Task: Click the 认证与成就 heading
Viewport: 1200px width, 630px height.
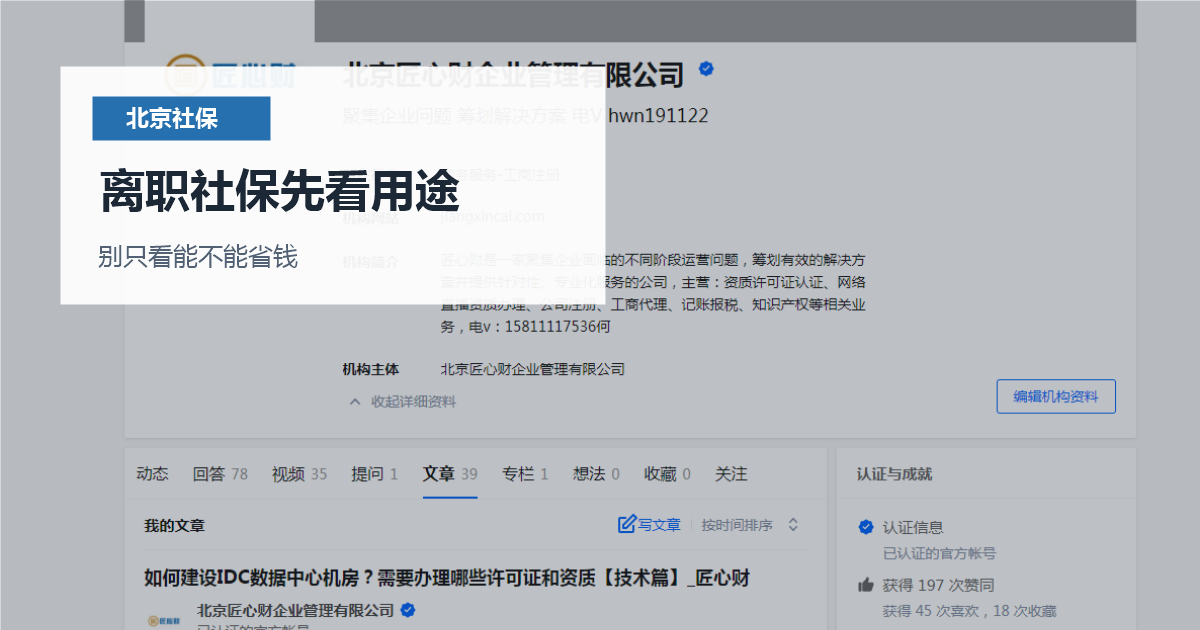Action: (x=894, y=474)
